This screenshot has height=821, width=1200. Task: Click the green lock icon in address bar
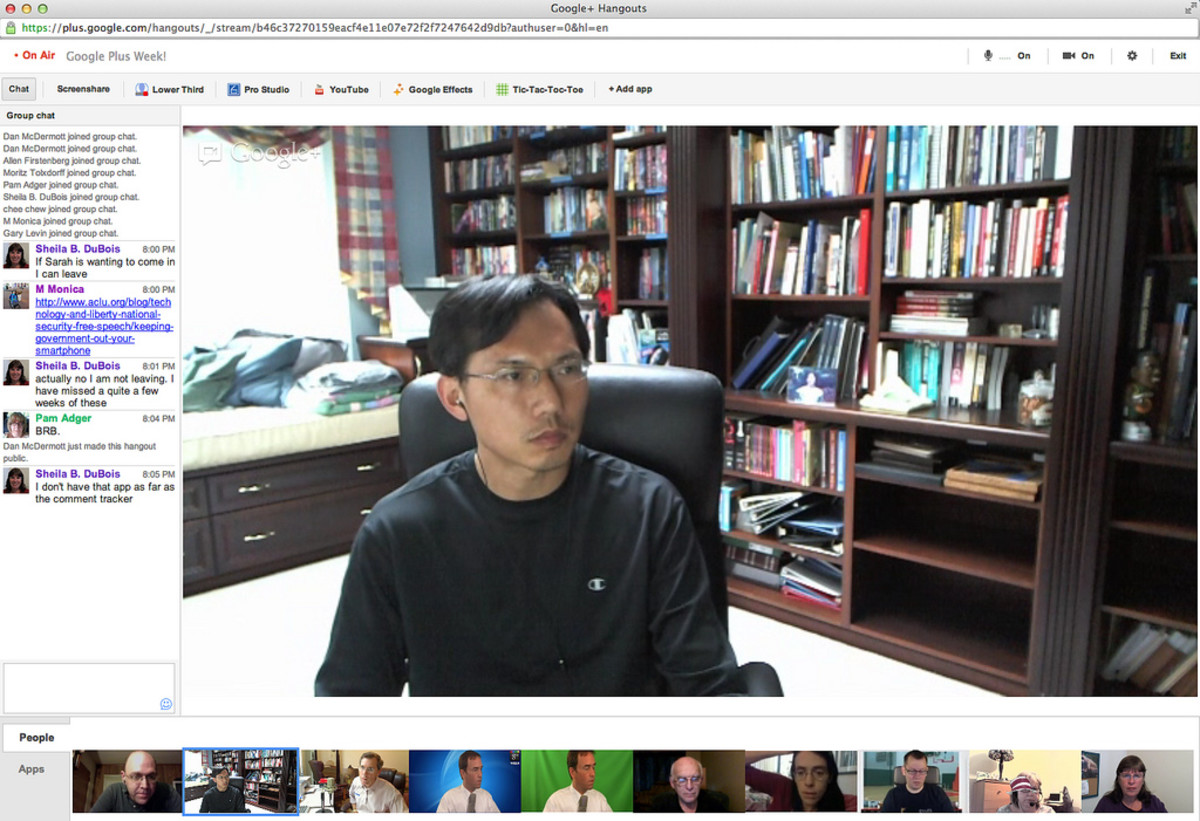11,28
